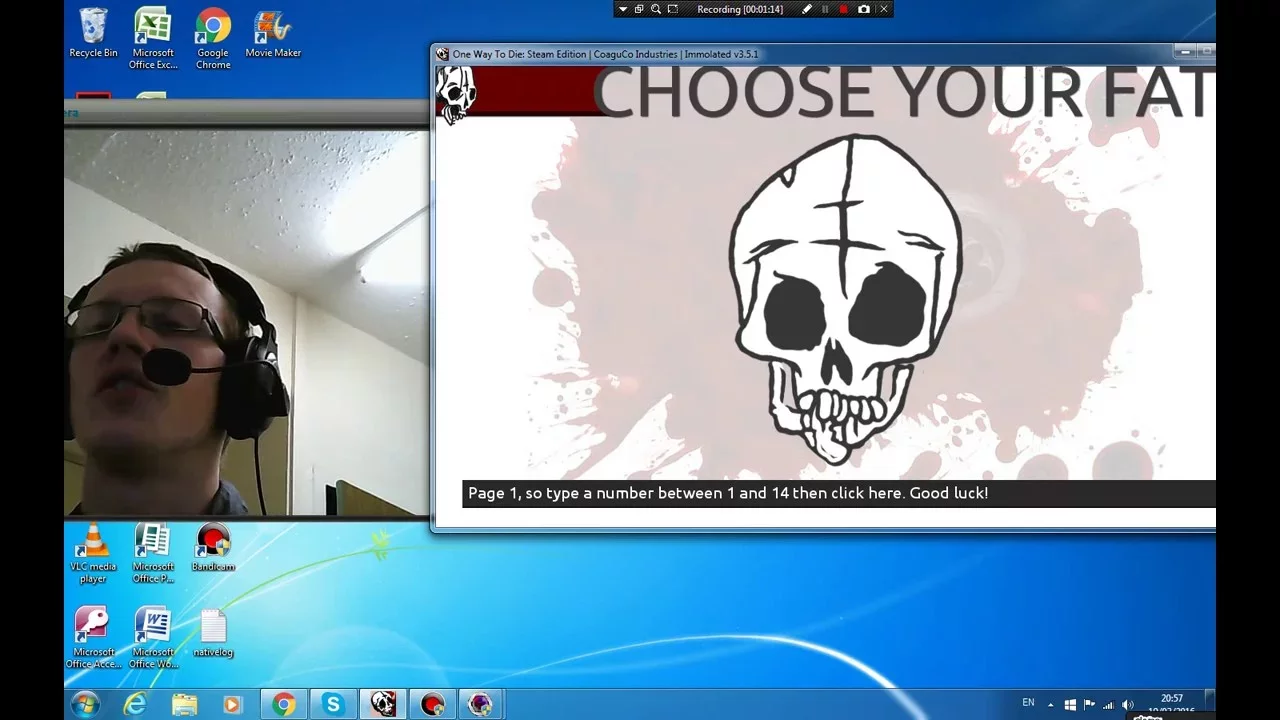Click the large skull drawing in game
This screenshot has height=720, width=1280.
pos(846,298)
